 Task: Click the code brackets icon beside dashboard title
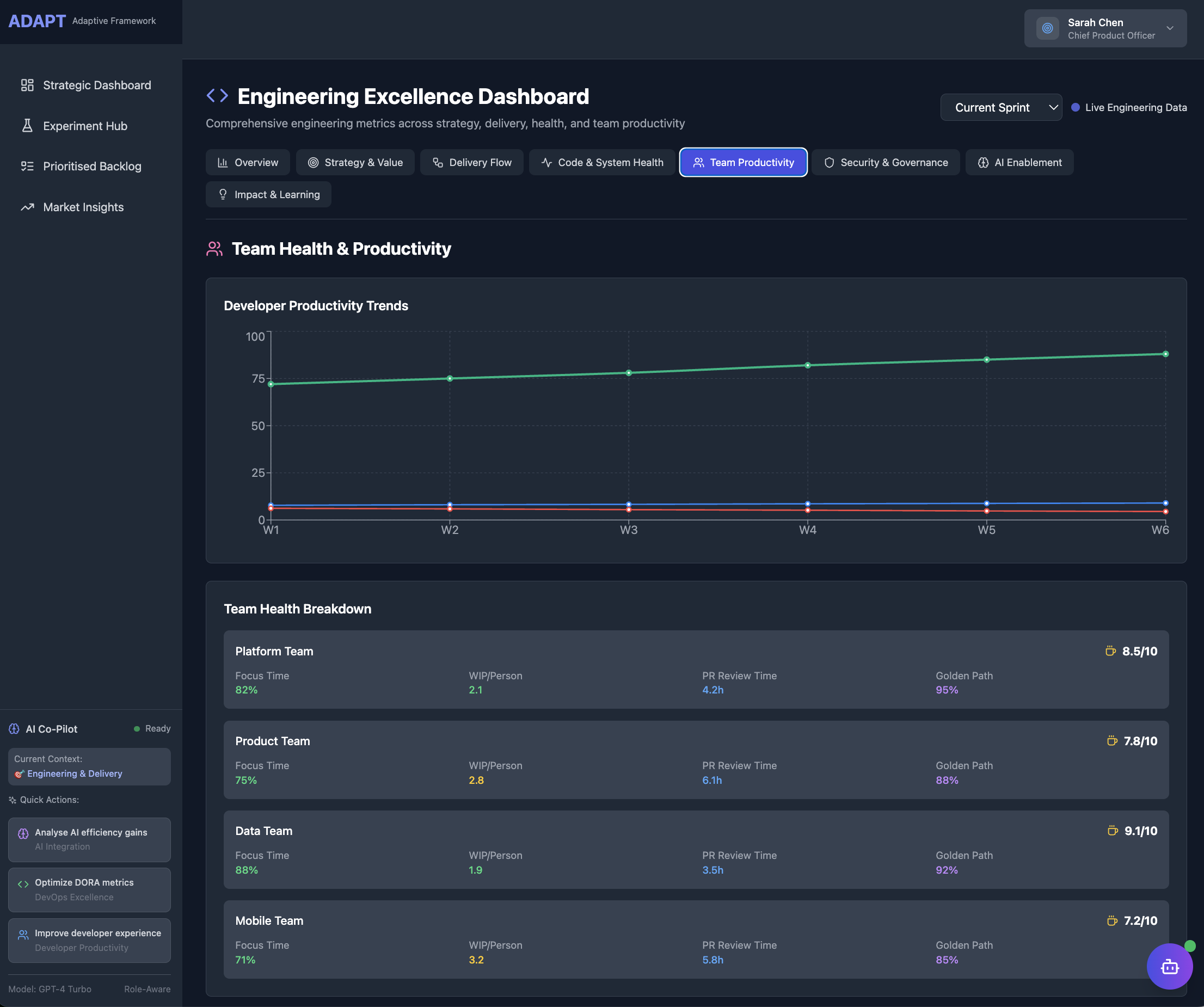click(x=217, y=96)
